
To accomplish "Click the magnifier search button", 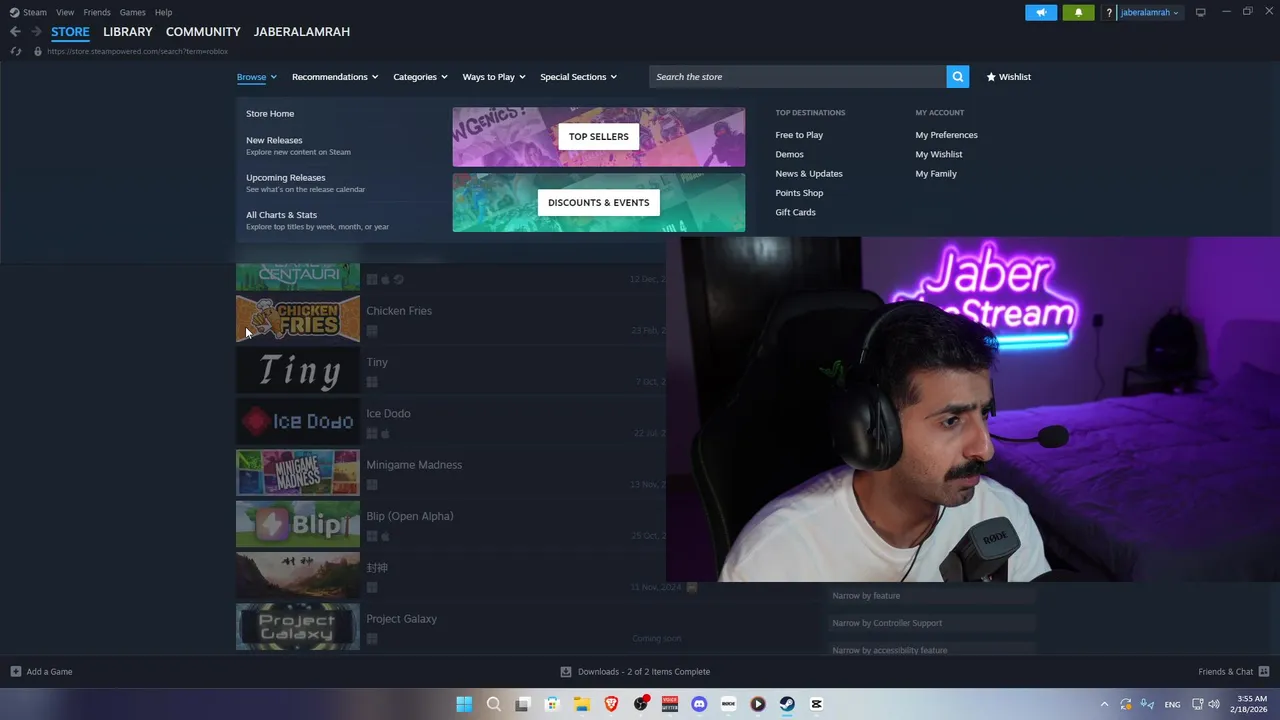I will click(958, 77).
